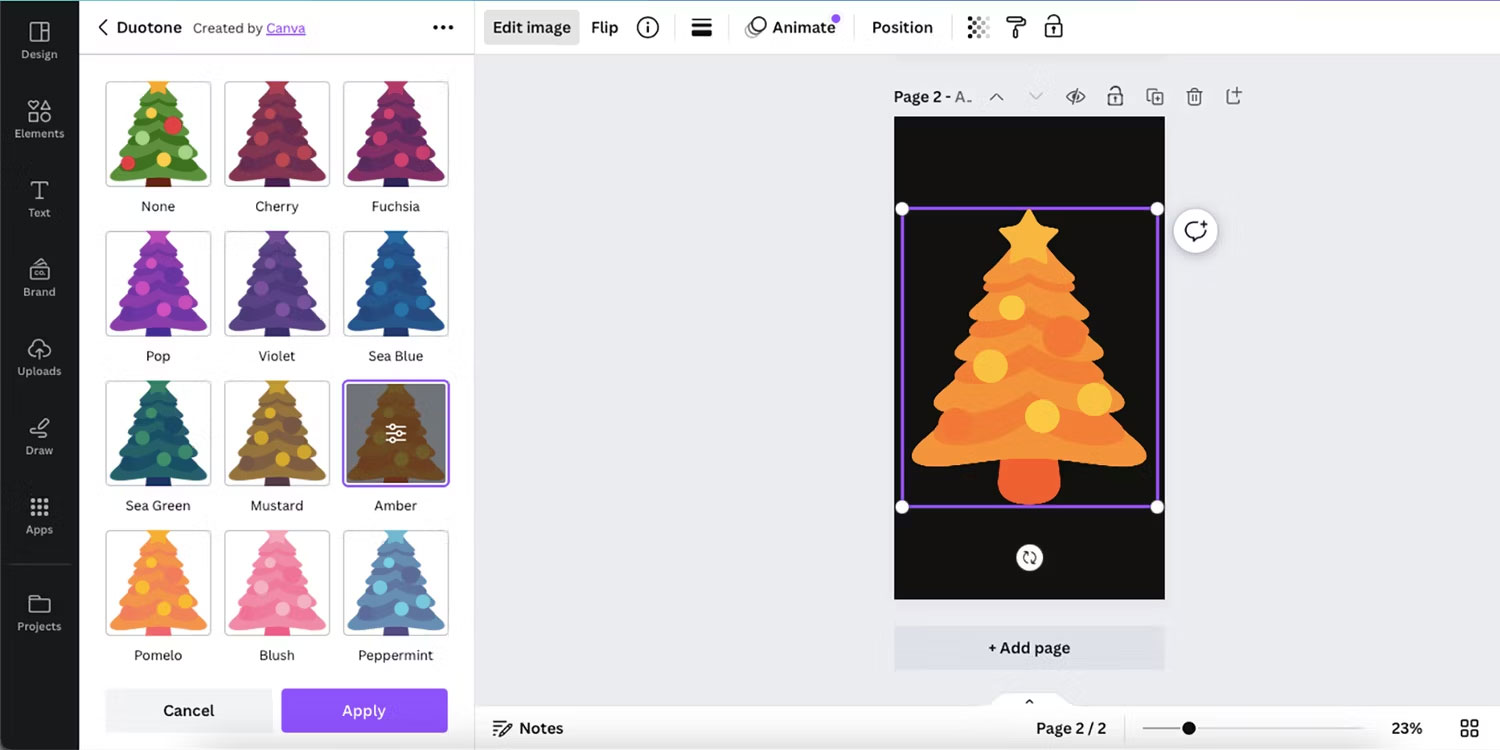
Task: Collapse the Duotone panel via back chevron
Action: (103, 28)
